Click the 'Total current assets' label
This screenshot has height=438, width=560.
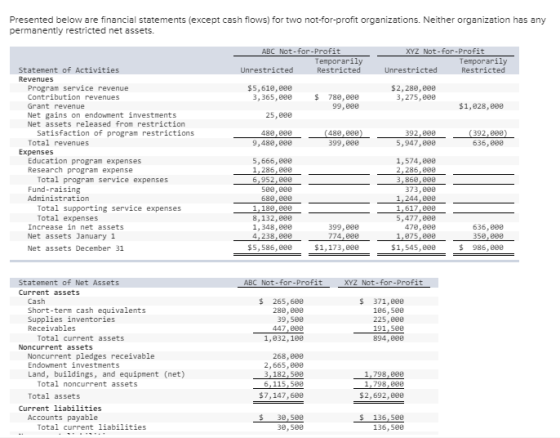(80, 338)
